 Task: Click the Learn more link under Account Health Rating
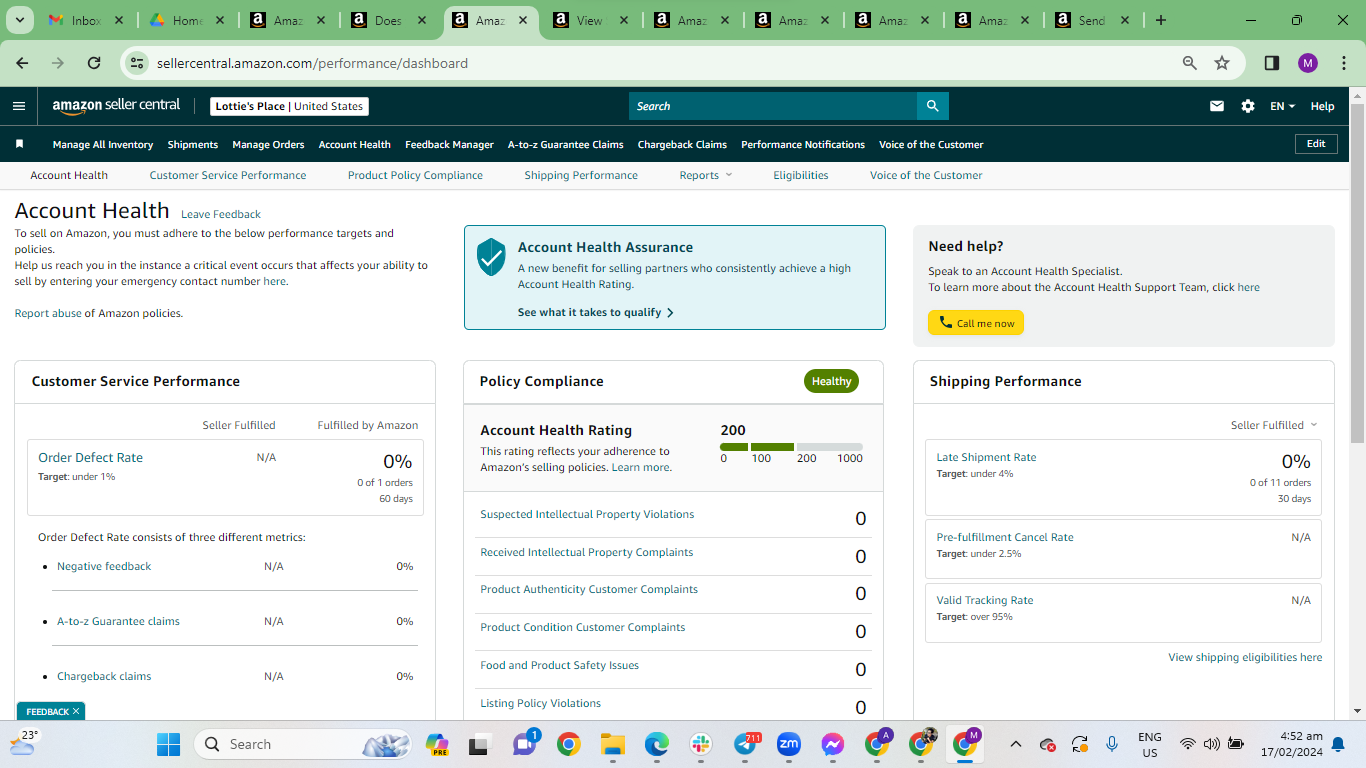[640, 467]
